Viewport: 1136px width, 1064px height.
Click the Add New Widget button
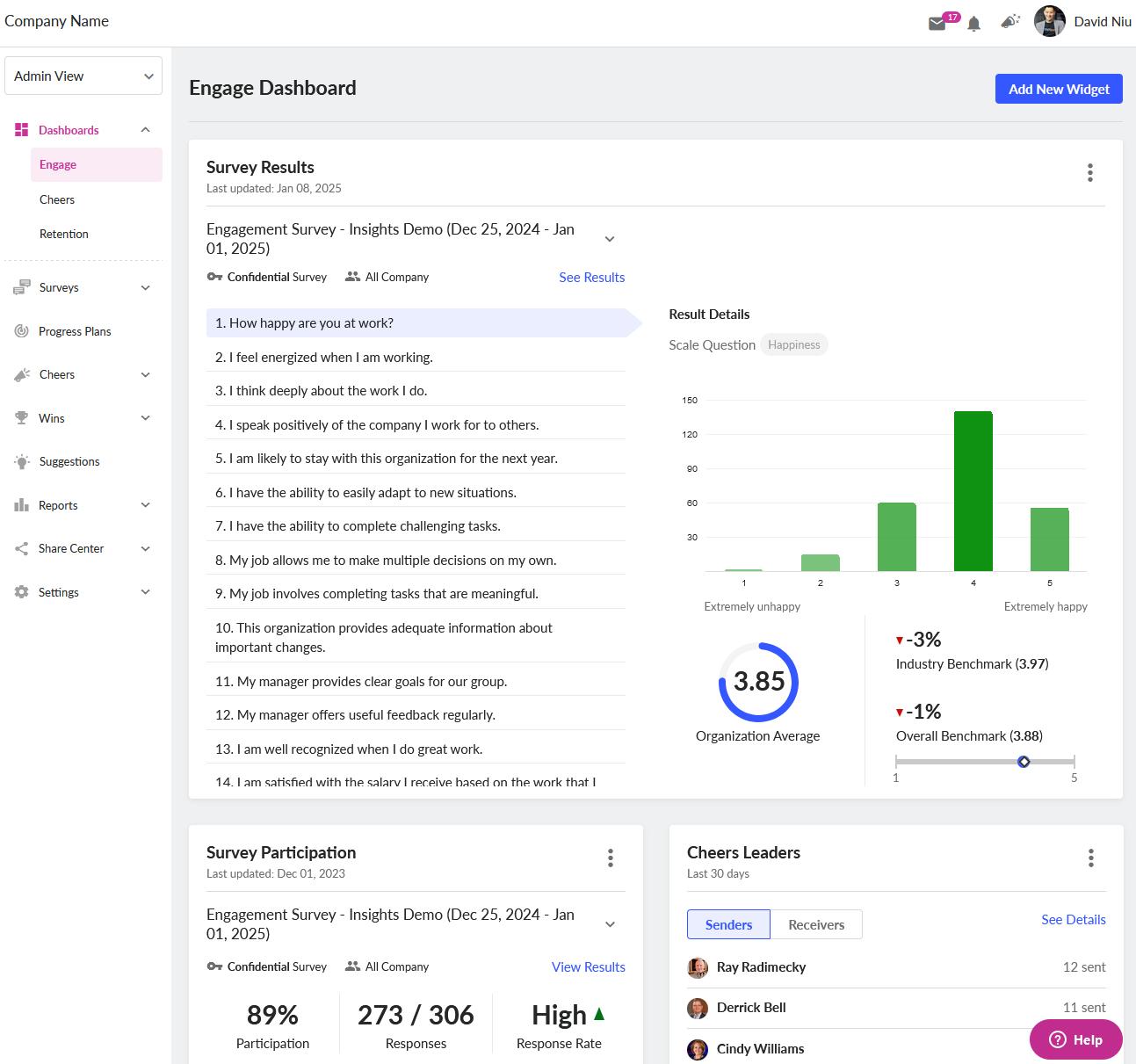click(x=1058, y=89)
